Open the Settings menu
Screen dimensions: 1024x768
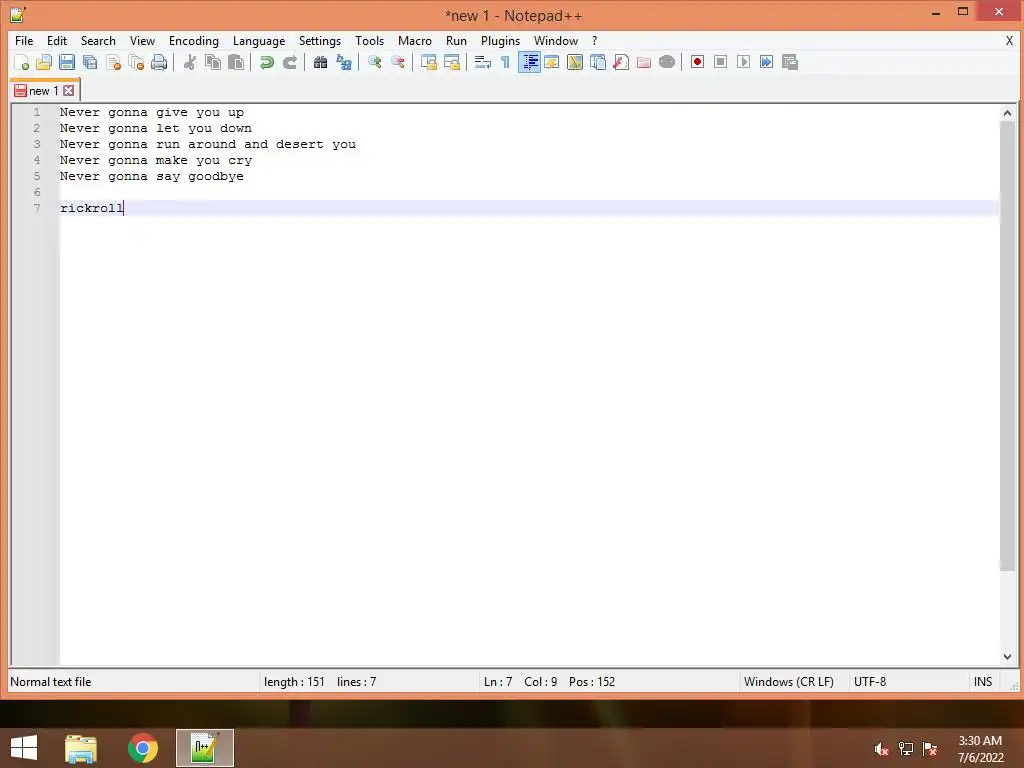tap(319, 40)
